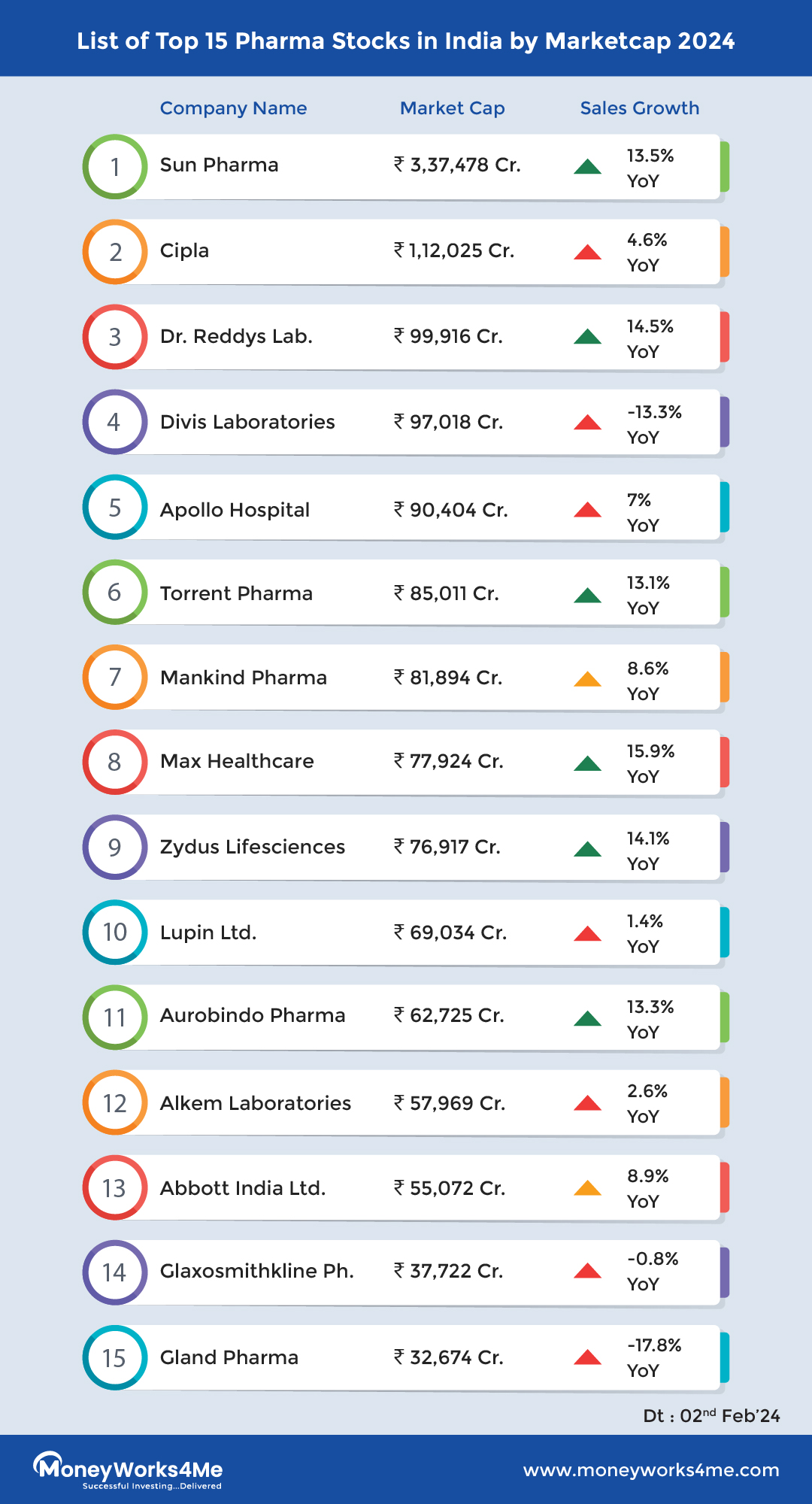
Task: Click the orange arrow for Abbott India
Action: (587, 1189)
